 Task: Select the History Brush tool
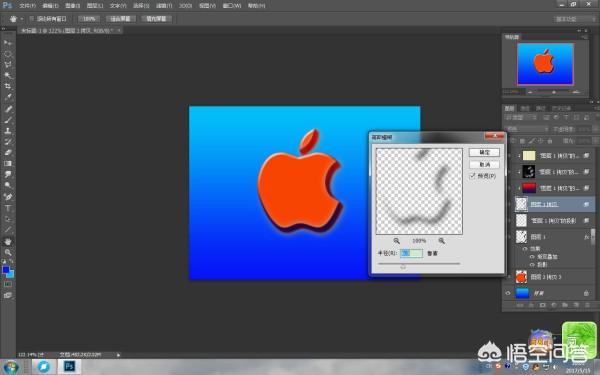click(8, 142)
